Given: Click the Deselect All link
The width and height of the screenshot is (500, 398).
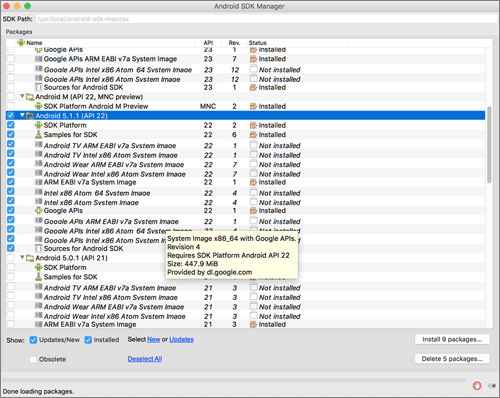Looking at the screenshot, I should 145,359.
